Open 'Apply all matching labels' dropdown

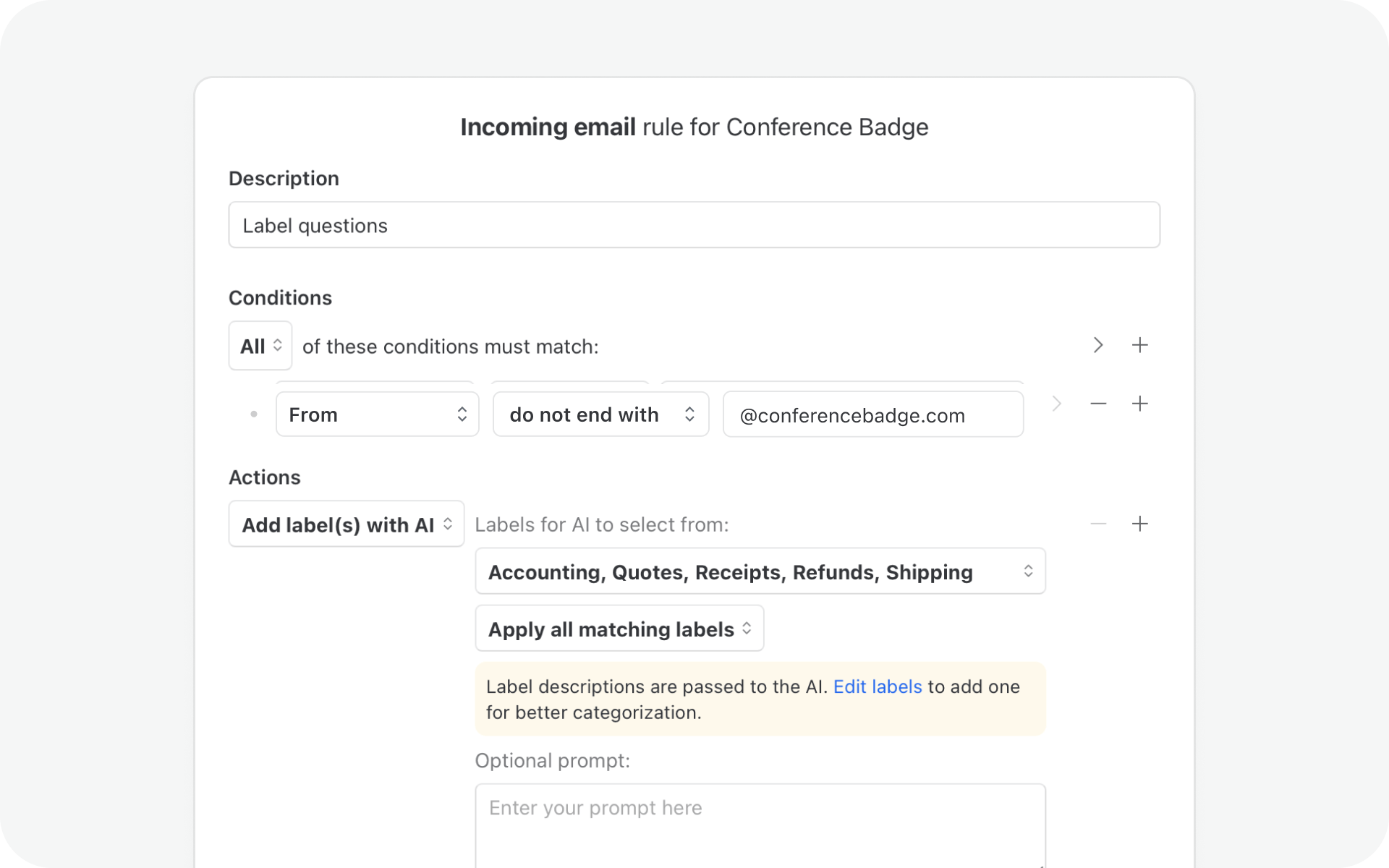point(619,629)
